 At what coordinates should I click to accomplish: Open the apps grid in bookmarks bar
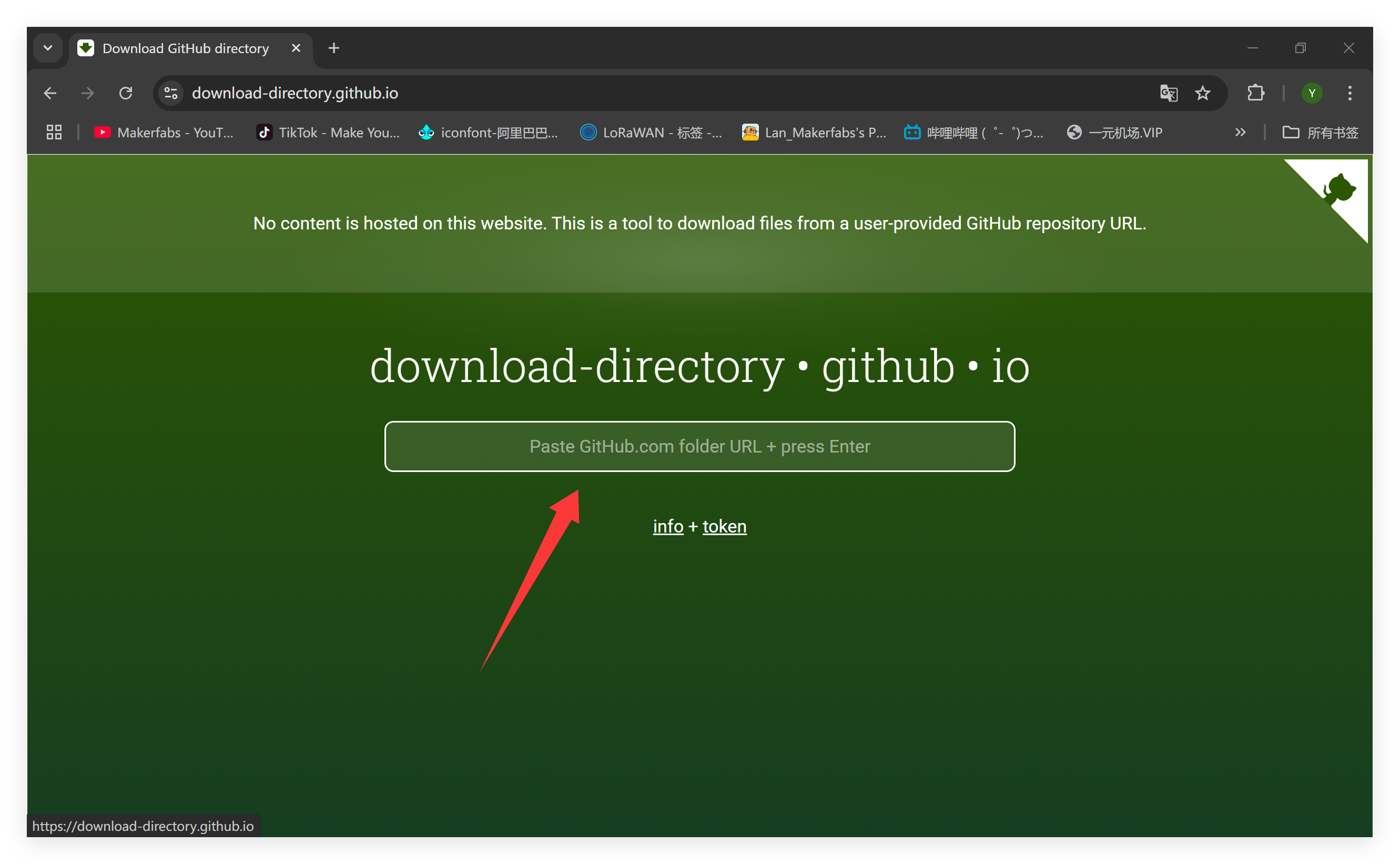54,133
